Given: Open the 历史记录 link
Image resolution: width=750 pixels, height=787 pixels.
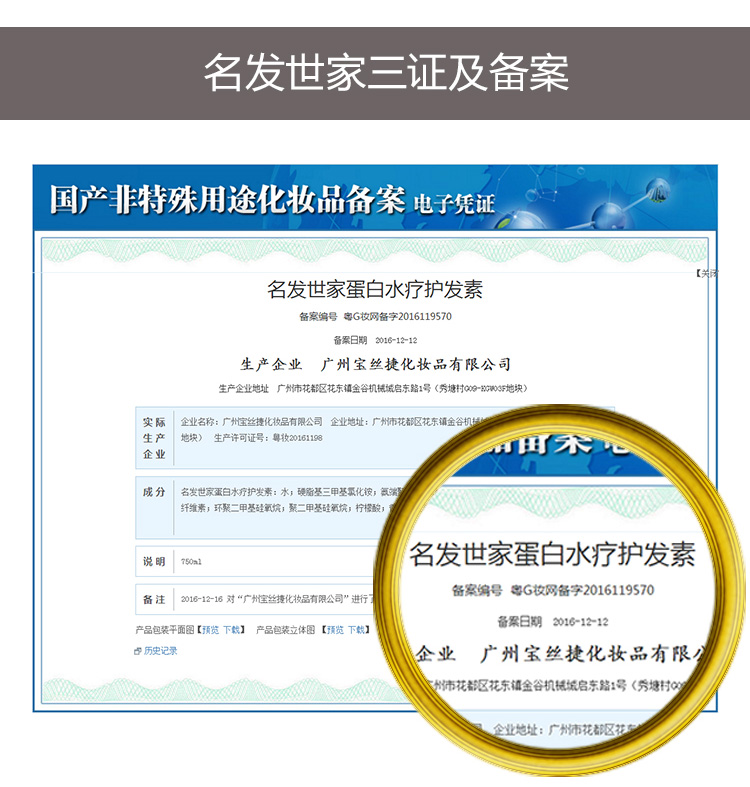Looking at the screenshot, I should [160, 651].
